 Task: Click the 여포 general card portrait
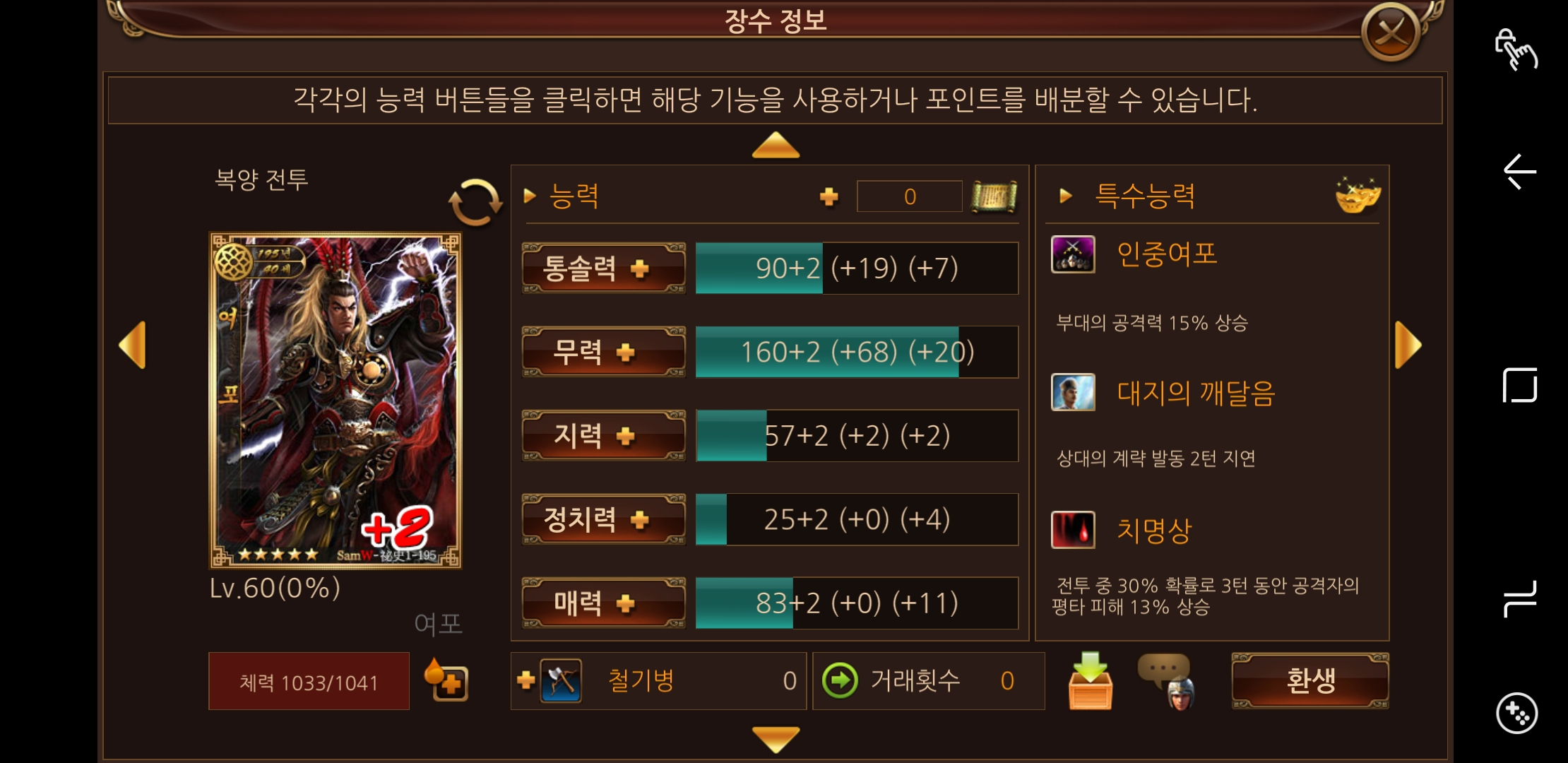pos(335,401)
